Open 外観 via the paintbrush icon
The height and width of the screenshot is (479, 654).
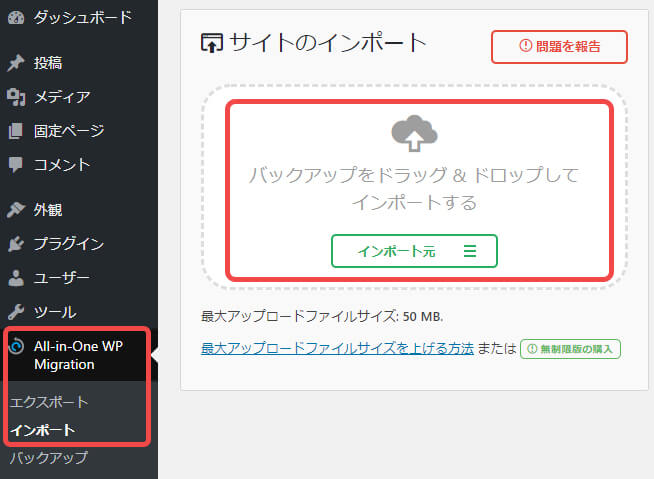(x=15, y=210)
